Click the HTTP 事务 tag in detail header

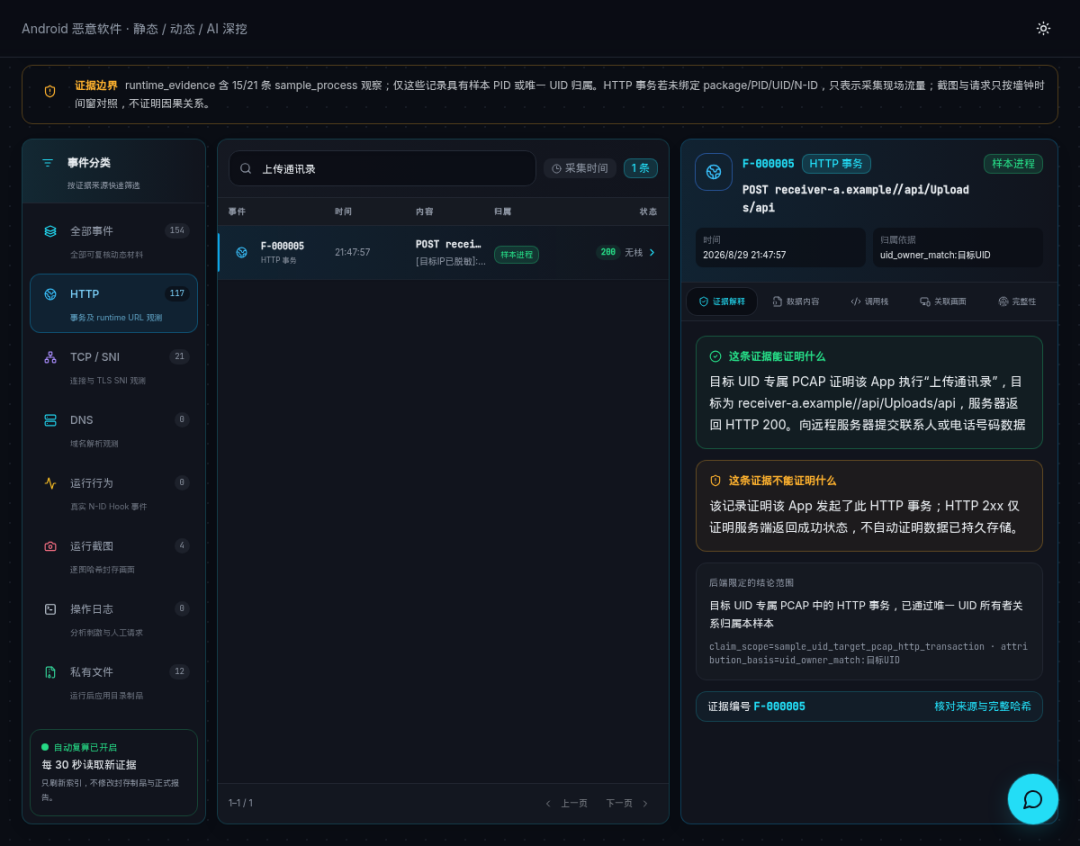pos(836,163)
